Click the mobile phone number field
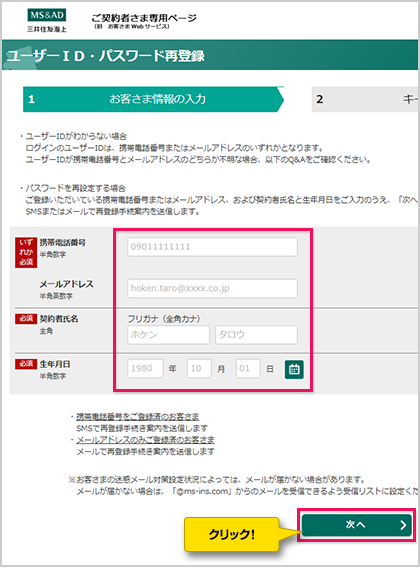 212,247
